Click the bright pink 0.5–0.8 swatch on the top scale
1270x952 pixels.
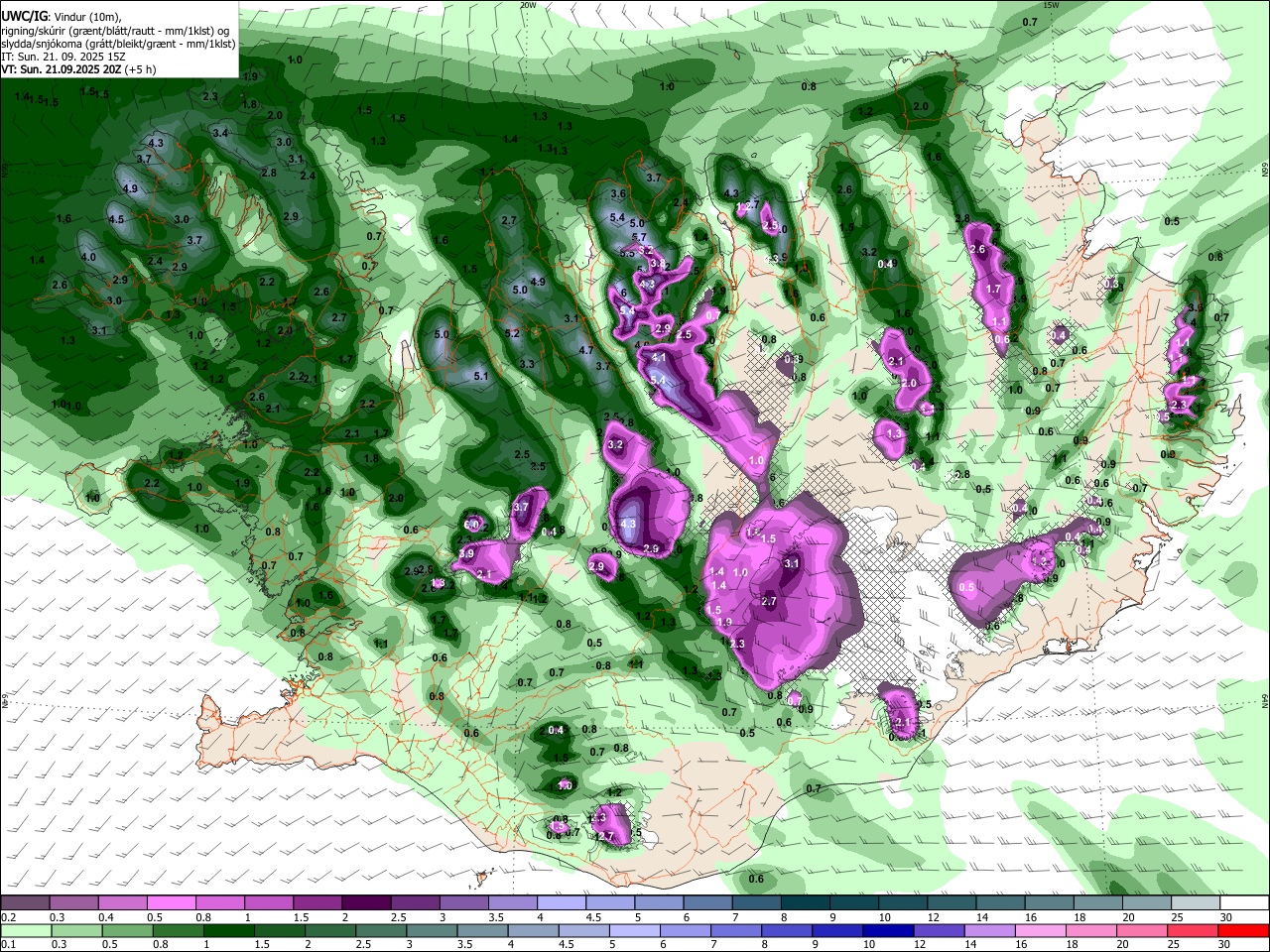[x=171, y=903]
